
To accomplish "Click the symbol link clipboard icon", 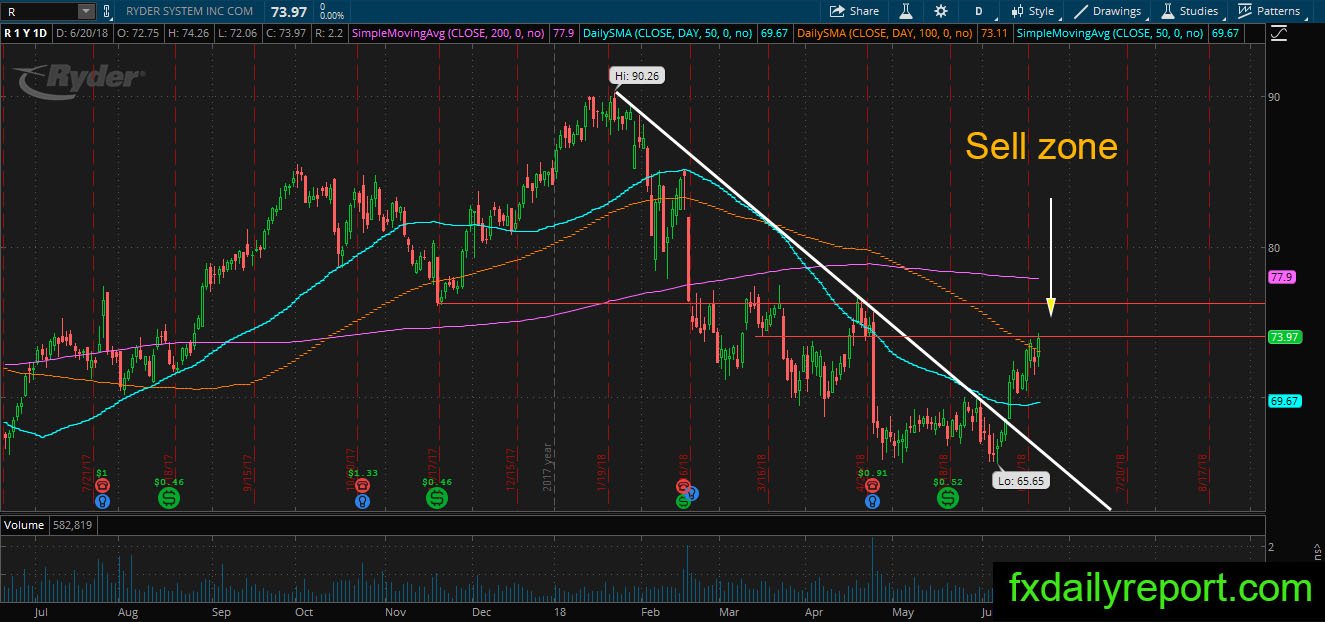I will click(108, 11).
